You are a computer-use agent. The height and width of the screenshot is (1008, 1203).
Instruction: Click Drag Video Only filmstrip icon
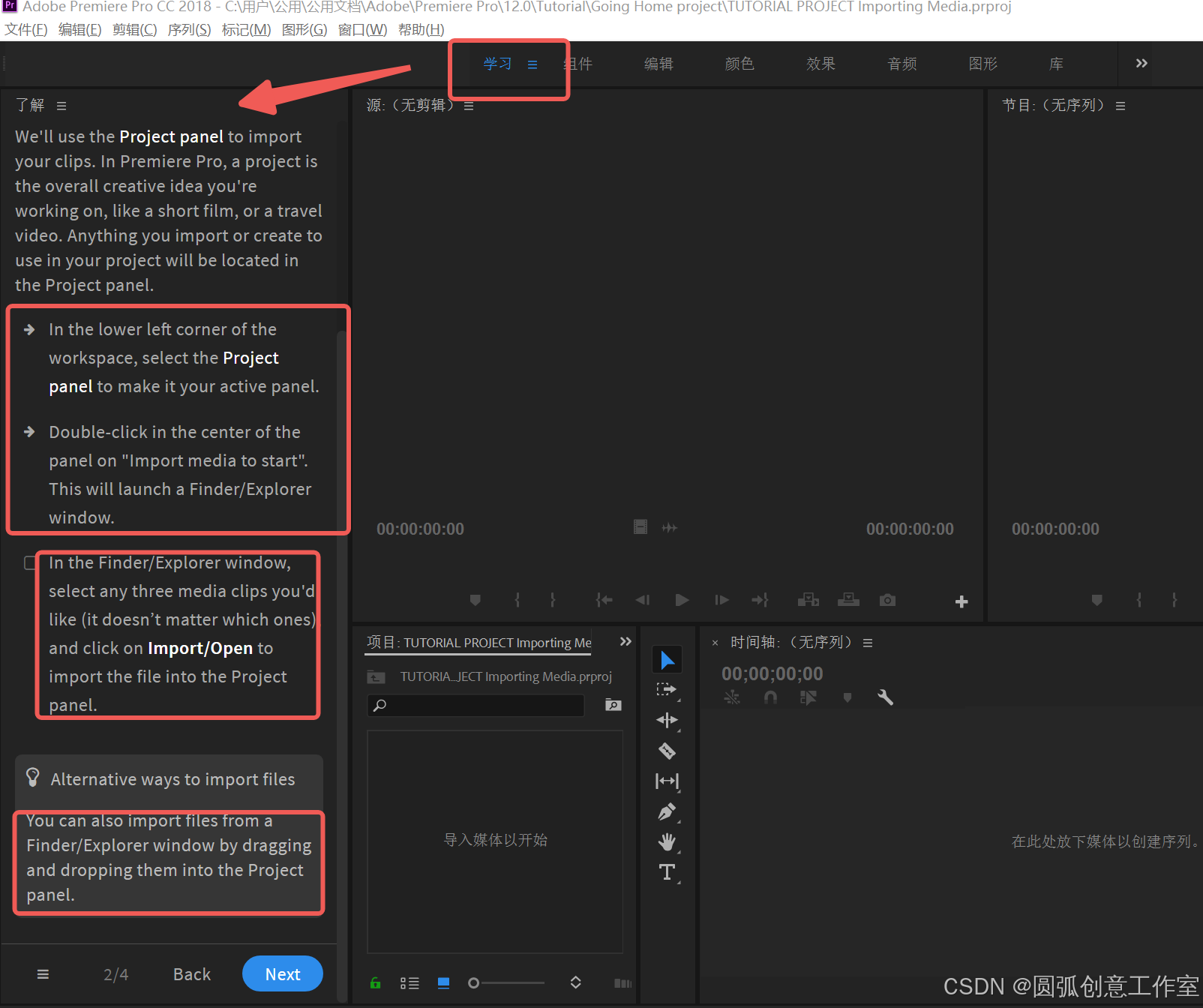(640, 527)
